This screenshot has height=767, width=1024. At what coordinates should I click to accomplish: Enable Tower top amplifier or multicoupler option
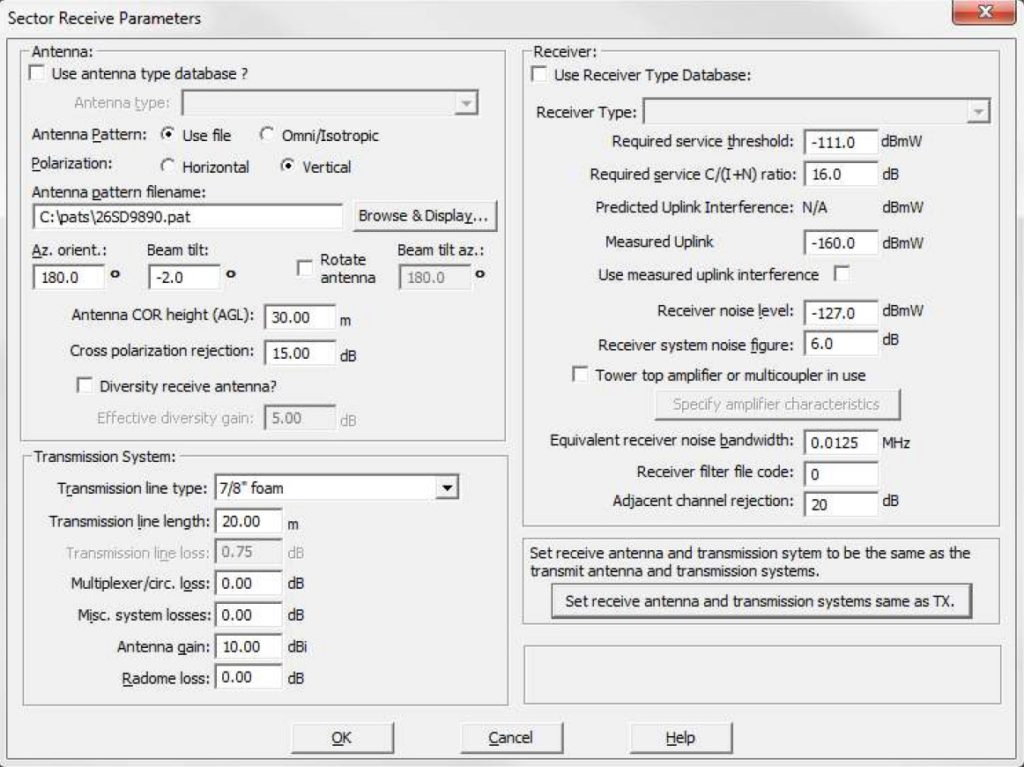pyautogui.click(x=580, y=375)
